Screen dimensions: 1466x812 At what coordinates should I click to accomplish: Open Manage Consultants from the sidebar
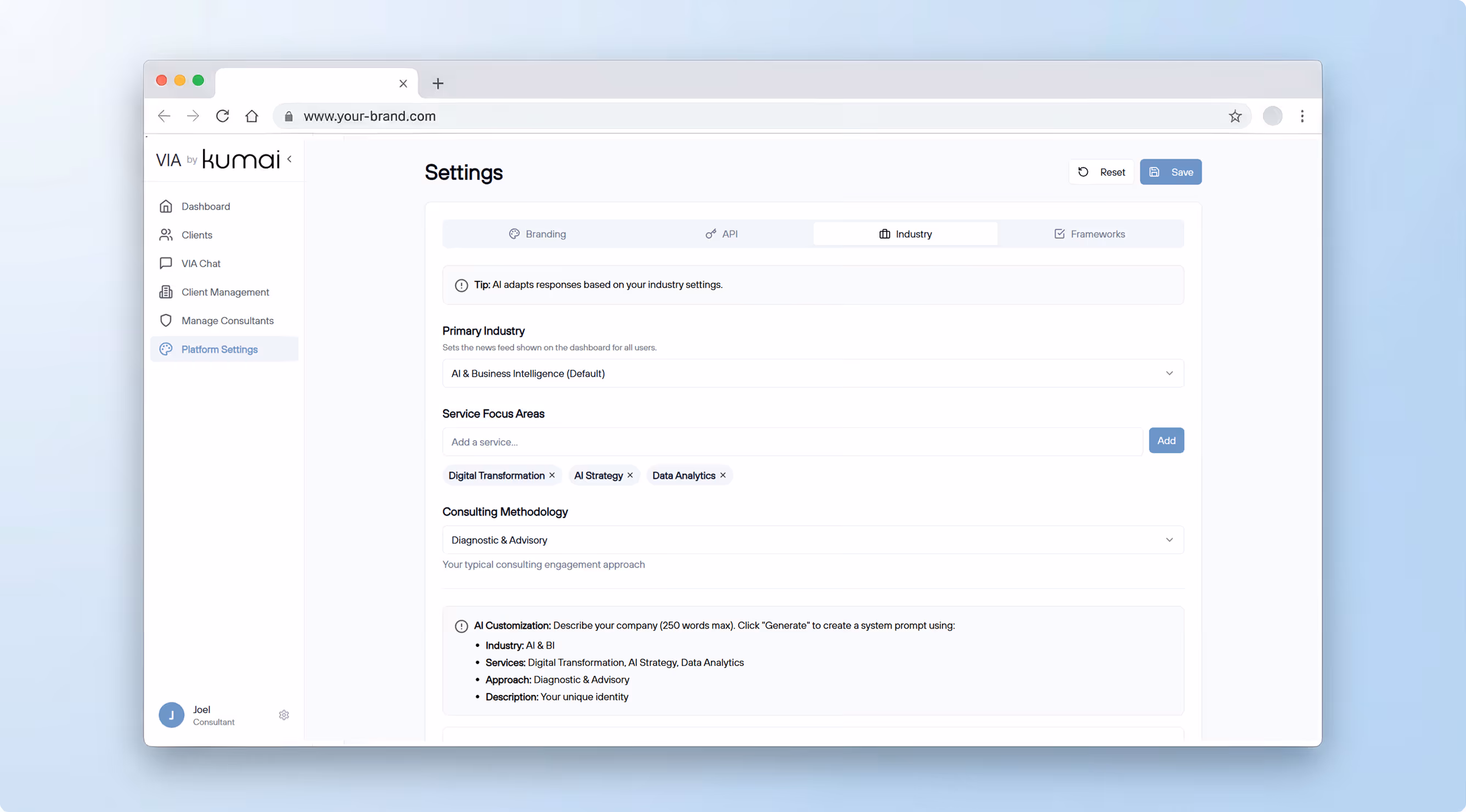[x=227, y=320]
